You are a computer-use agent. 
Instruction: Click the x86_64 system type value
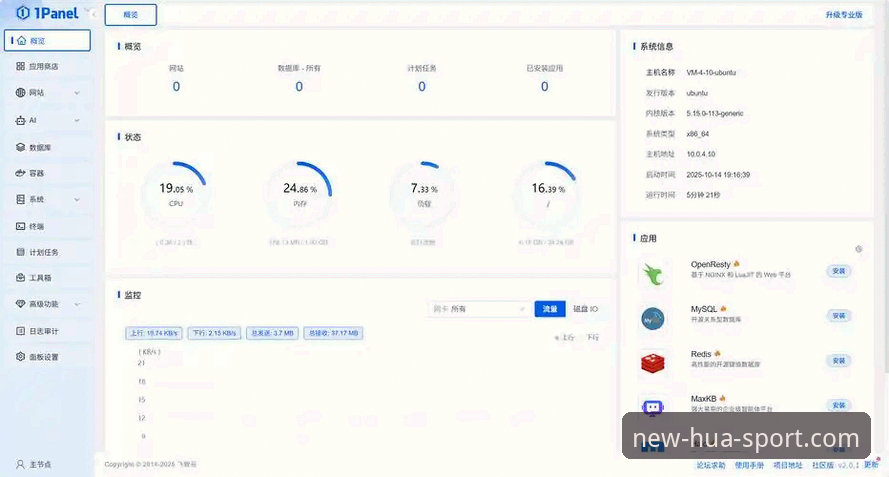[697, 134]
